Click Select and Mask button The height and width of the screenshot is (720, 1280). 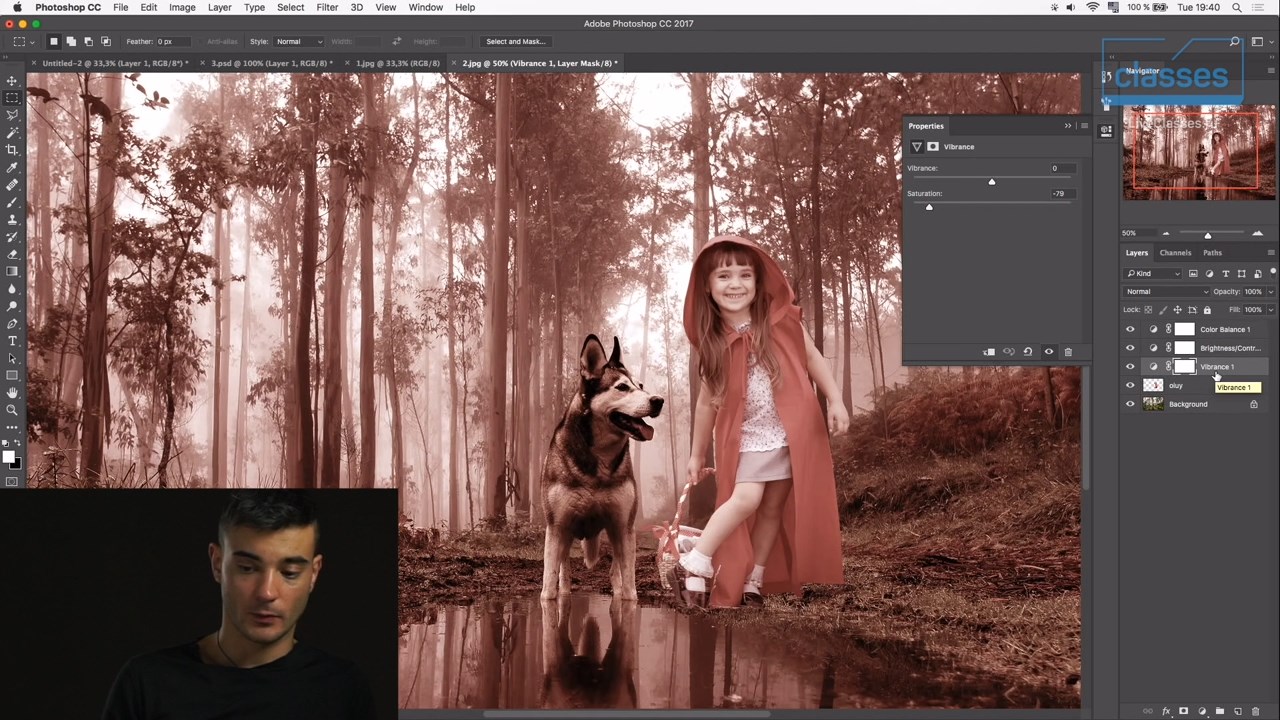pos(515,42)
